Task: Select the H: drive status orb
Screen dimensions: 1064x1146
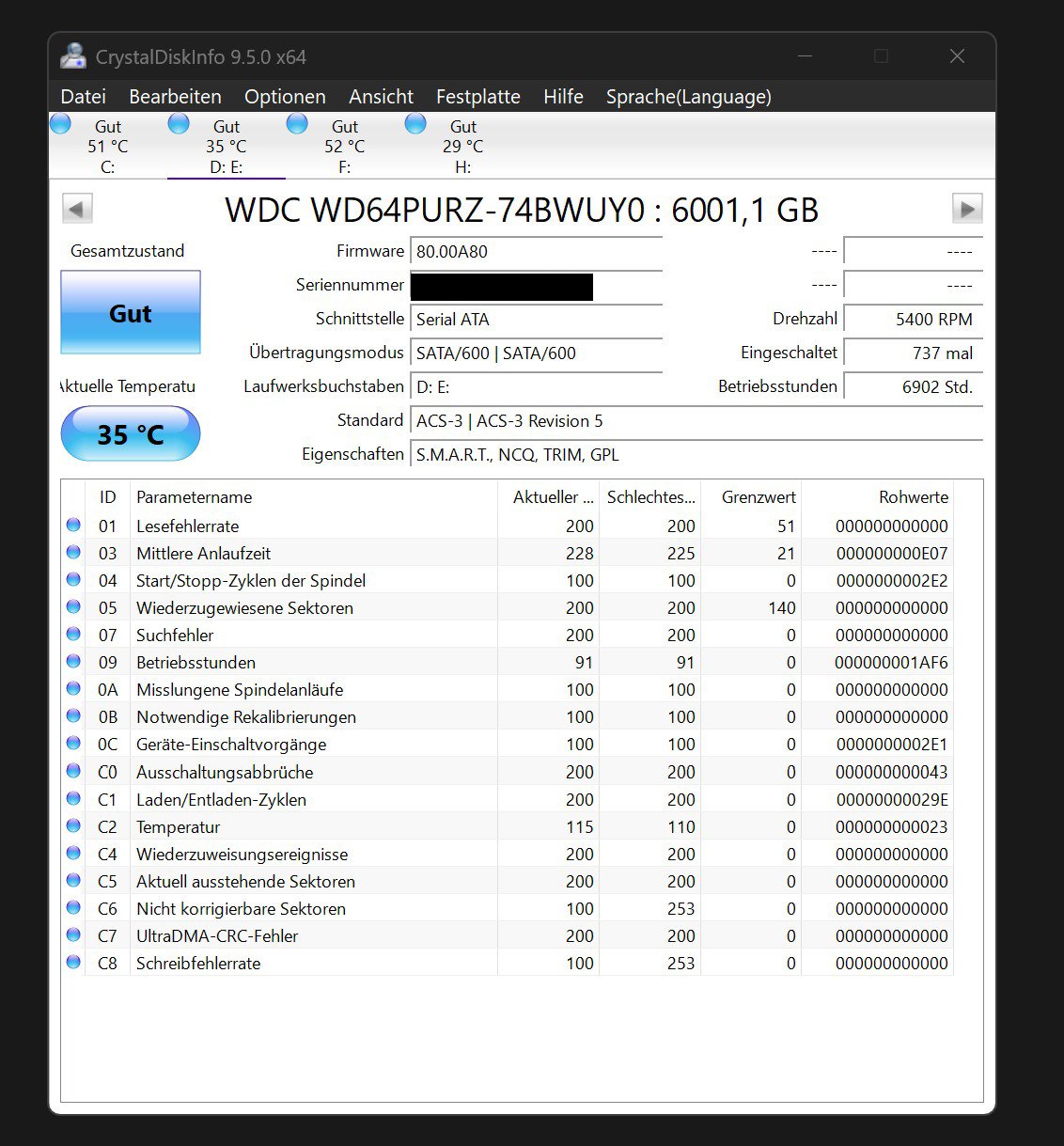Action: tap(415, 124)
